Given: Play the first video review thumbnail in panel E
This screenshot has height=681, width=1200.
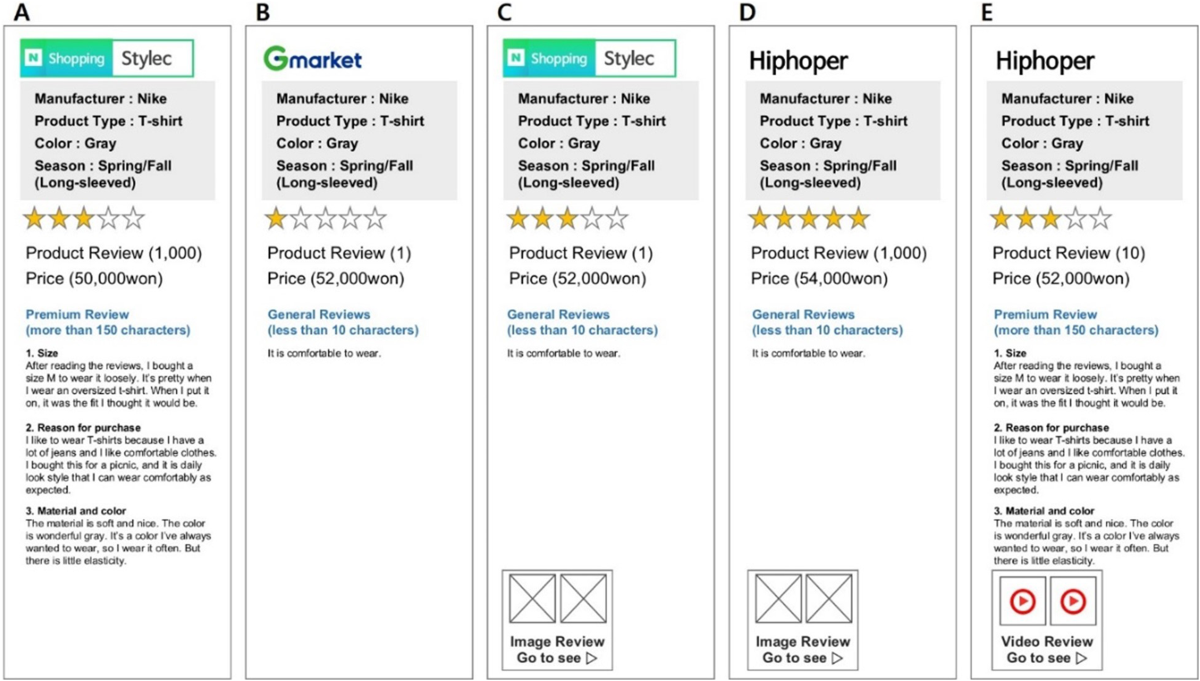Looking at the screenshot, I should (1022, 600).
